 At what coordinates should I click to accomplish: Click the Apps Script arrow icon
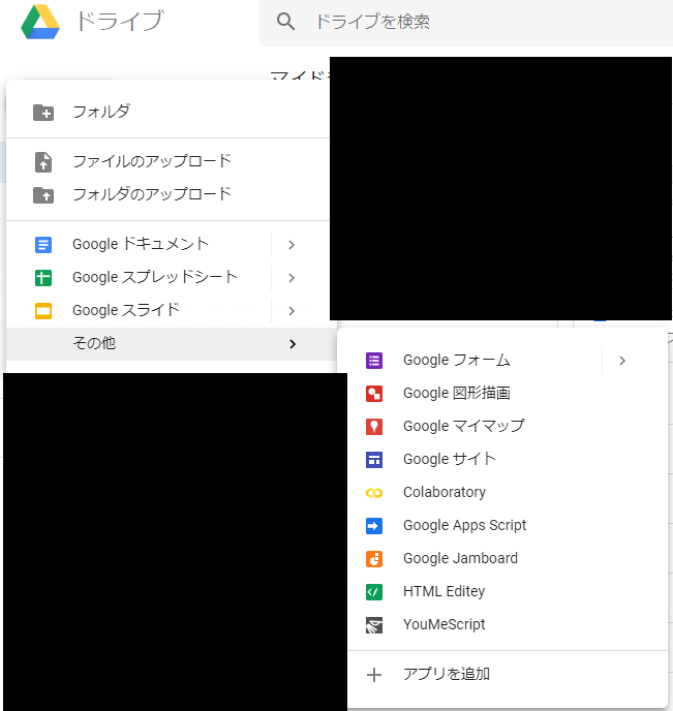coord(374,526)
